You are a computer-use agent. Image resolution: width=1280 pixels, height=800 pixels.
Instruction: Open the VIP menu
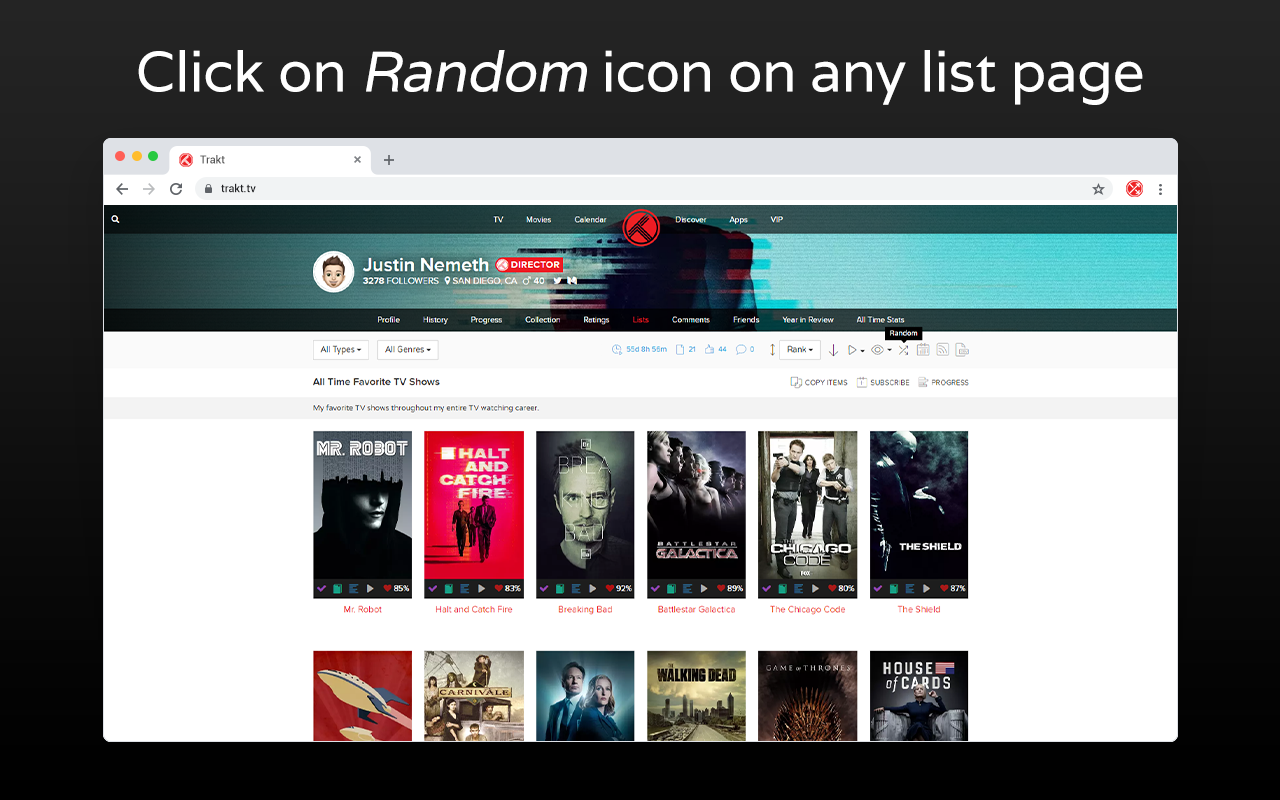(777, 220)
